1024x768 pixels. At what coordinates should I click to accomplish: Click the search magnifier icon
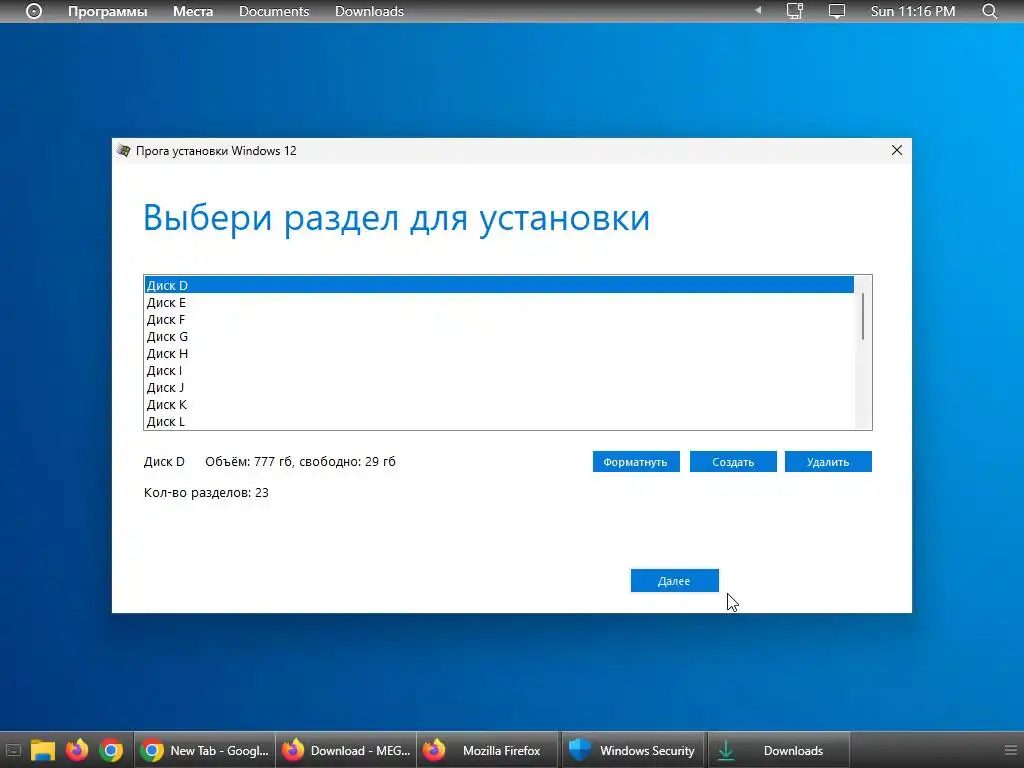click(989, 11)
